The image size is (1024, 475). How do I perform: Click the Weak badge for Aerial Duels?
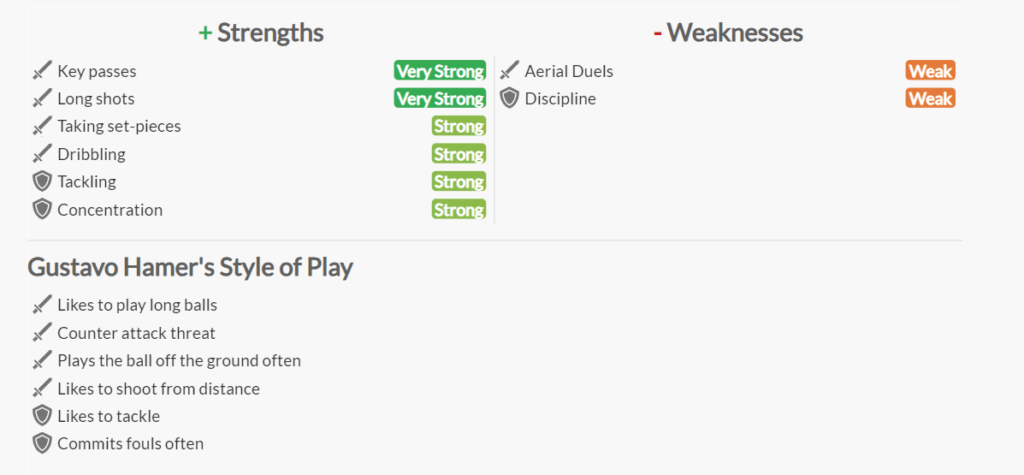pos(930,71)
